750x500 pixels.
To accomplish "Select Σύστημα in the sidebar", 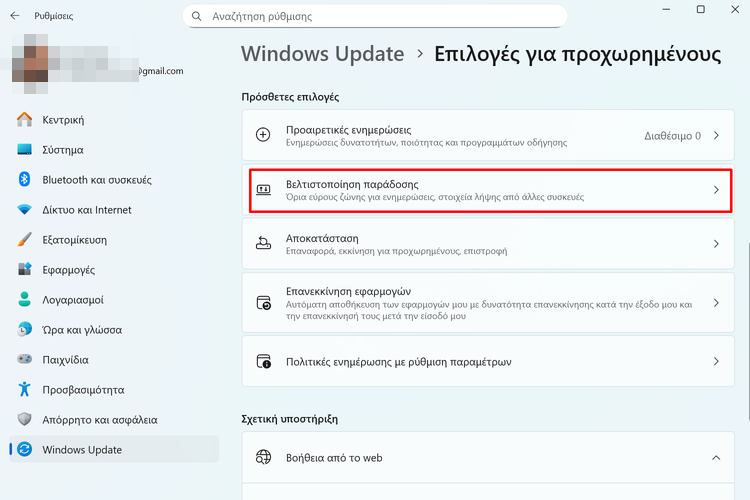I will (x=63, y=150).
